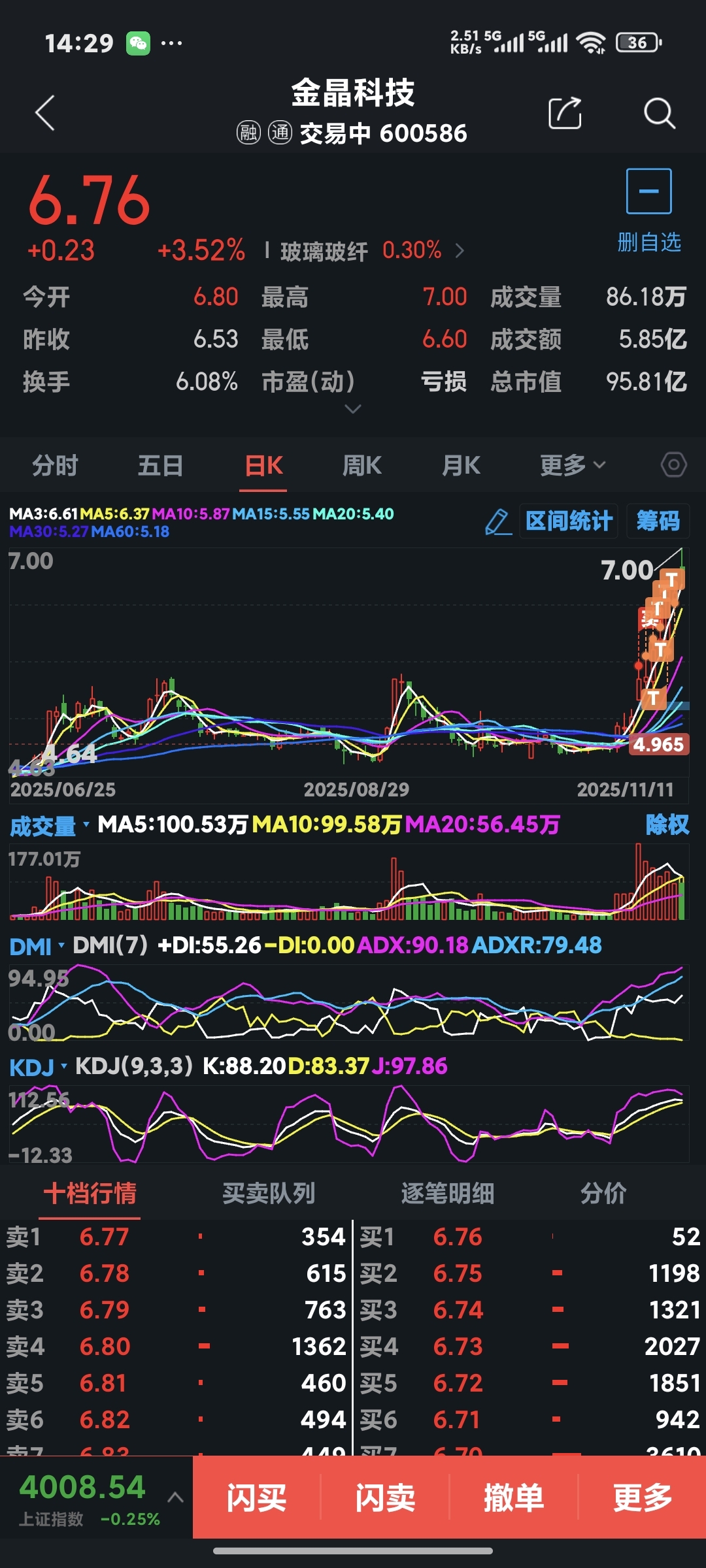
Task: Tap the 闪买 quick buy button
Action: coord(256,1497)
